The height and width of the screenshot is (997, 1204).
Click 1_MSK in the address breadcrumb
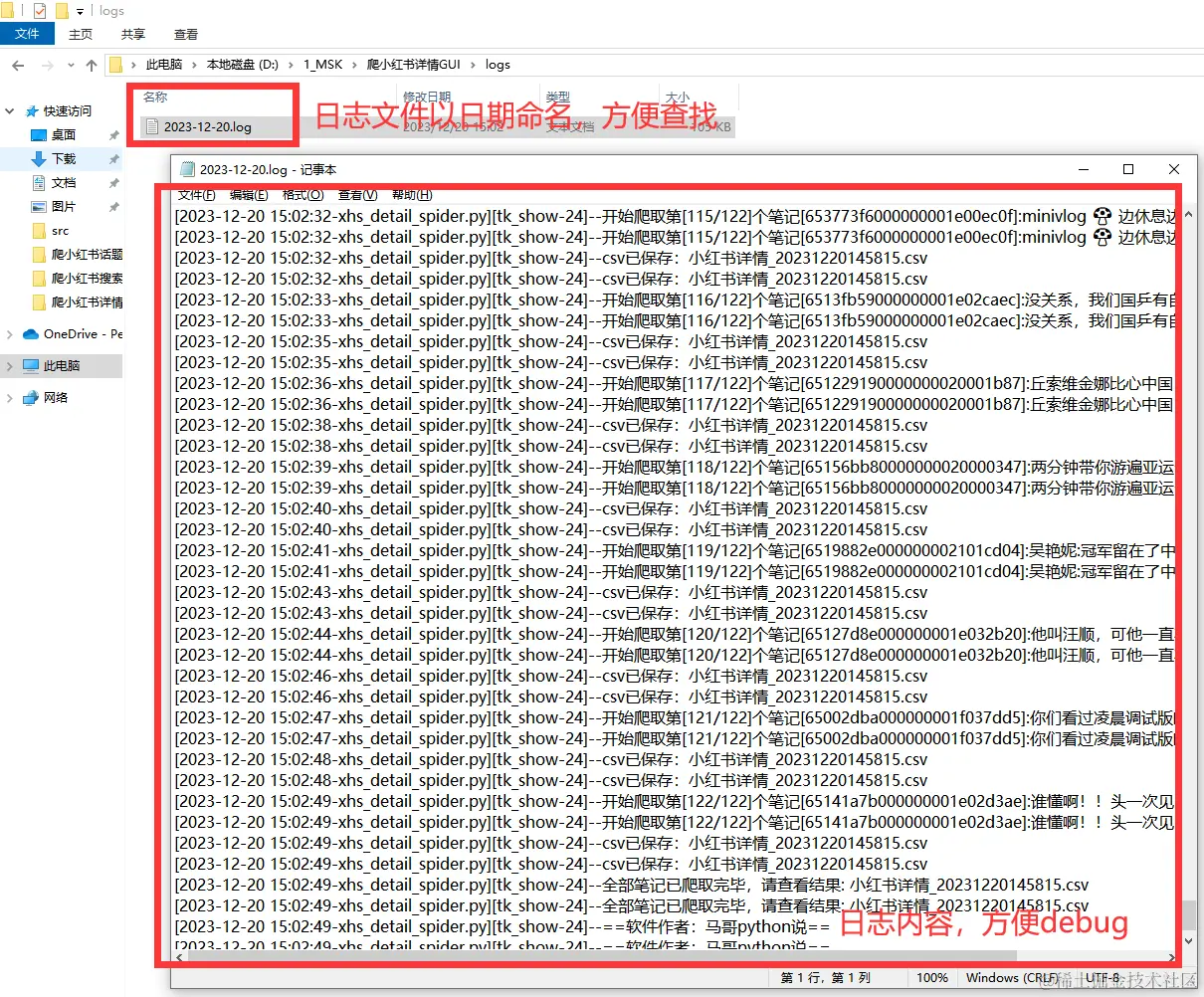(x=323, y=65)
